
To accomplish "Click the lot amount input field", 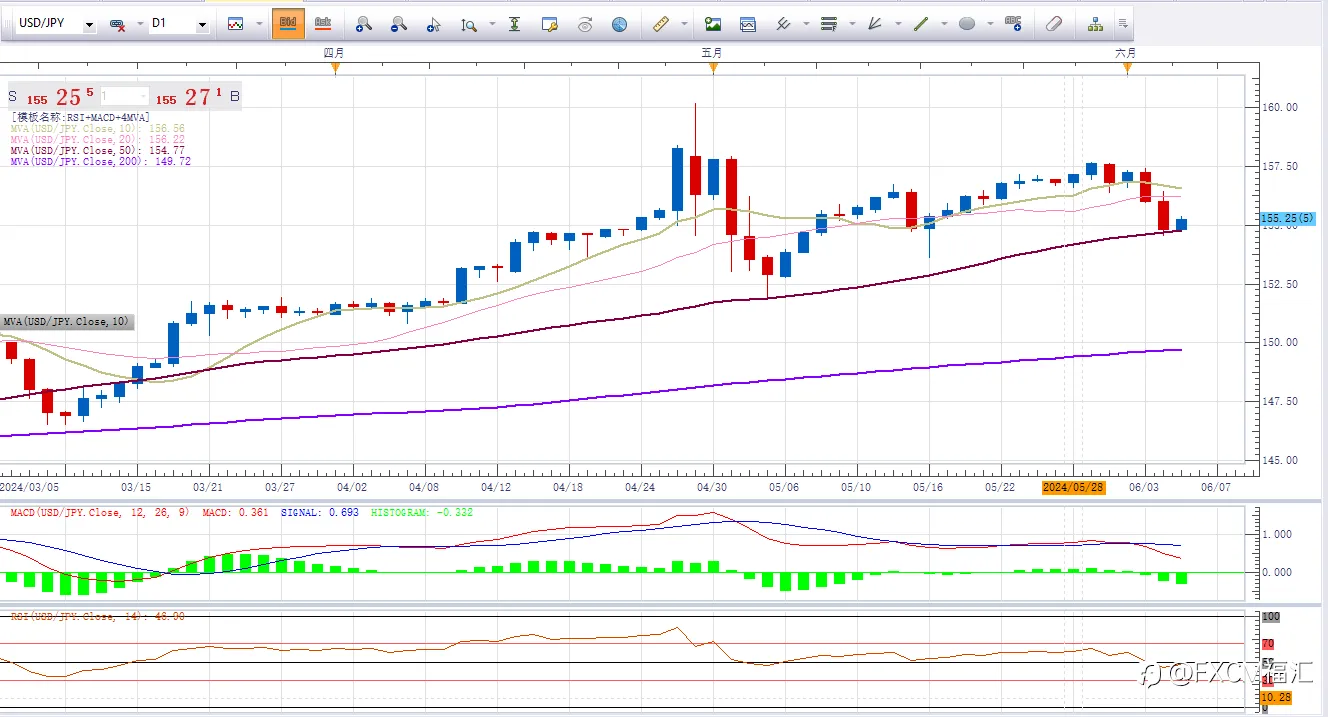I will point(124,97).
